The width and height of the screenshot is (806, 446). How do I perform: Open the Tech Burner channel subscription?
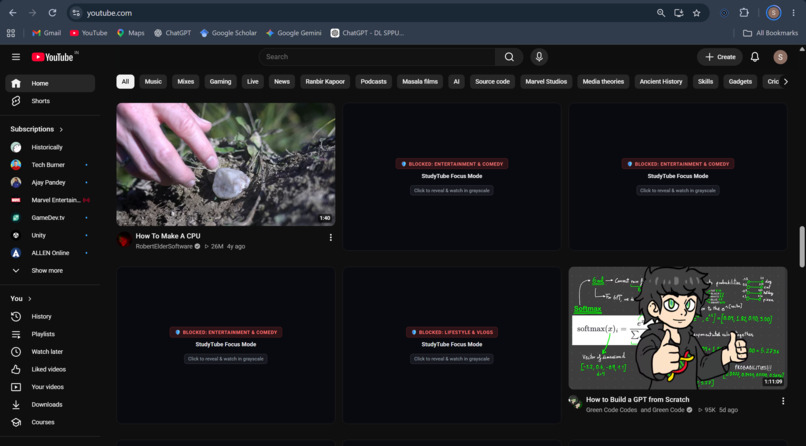tap(50, 165)
